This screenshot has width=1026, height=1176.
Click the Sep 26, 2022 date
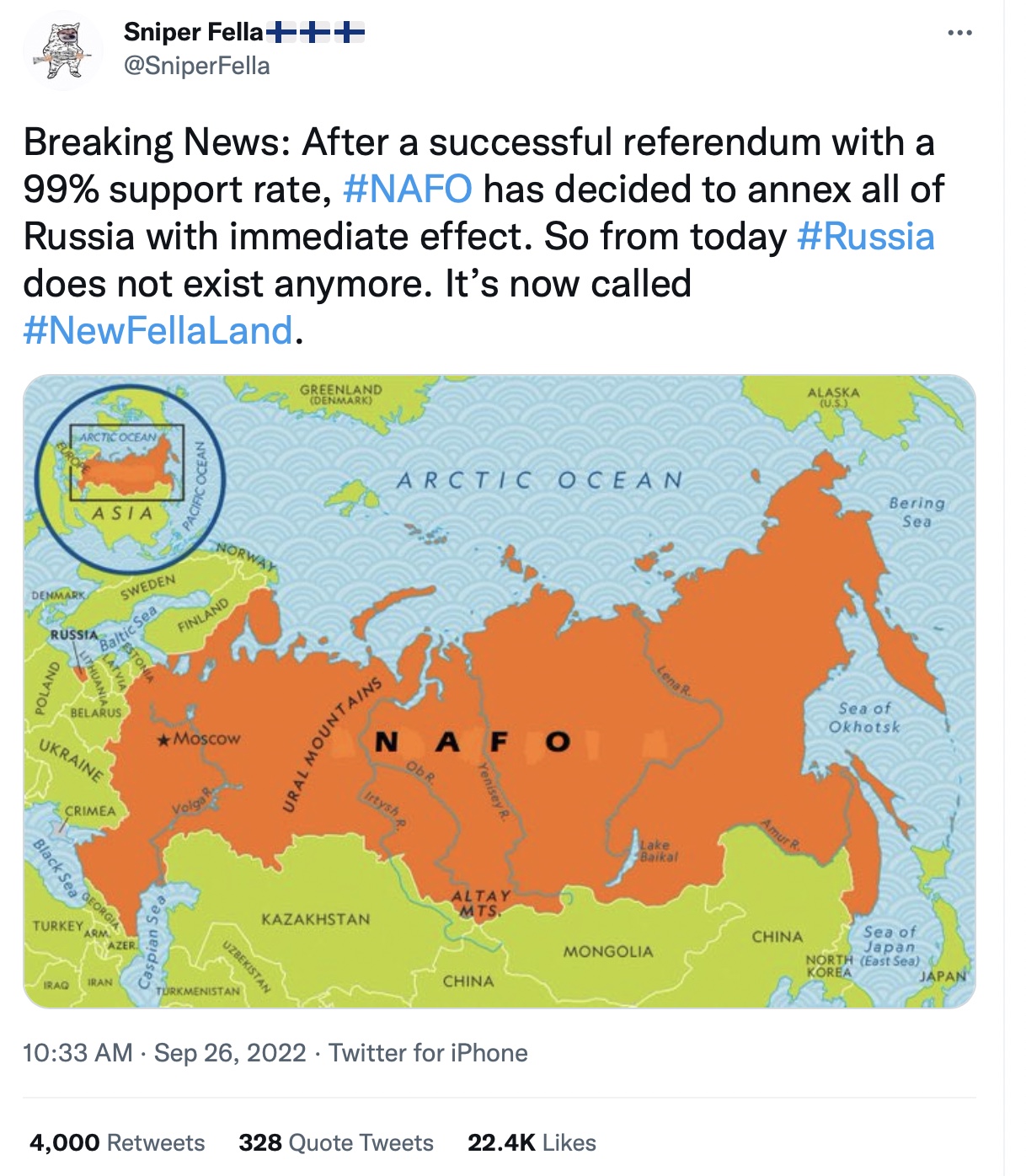pyautogui.click(x=230, y=1053)
